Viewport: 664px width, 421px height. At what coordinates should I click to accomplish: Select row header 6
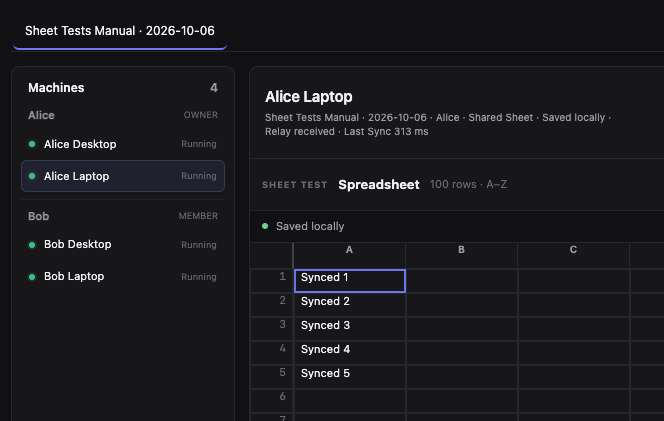tap(271, 401)
